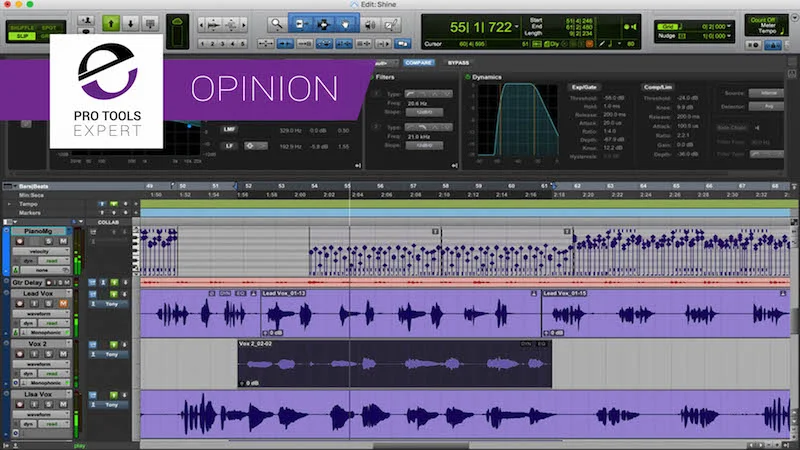Toggle the Dynamics section power button

(467, 77)
